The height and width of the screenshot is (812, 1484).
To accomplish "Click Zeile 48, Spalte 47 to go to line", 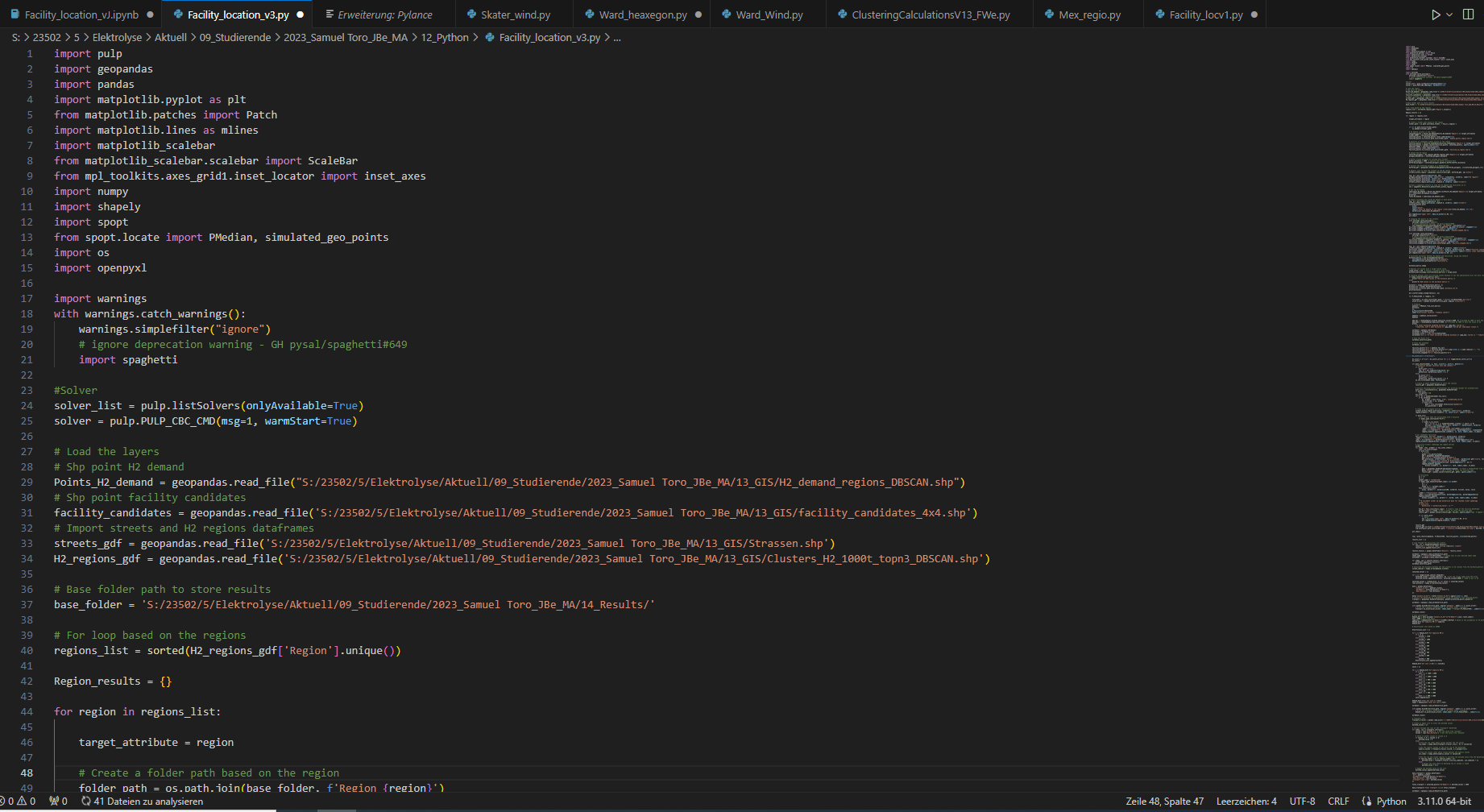I will (1165, 801).
